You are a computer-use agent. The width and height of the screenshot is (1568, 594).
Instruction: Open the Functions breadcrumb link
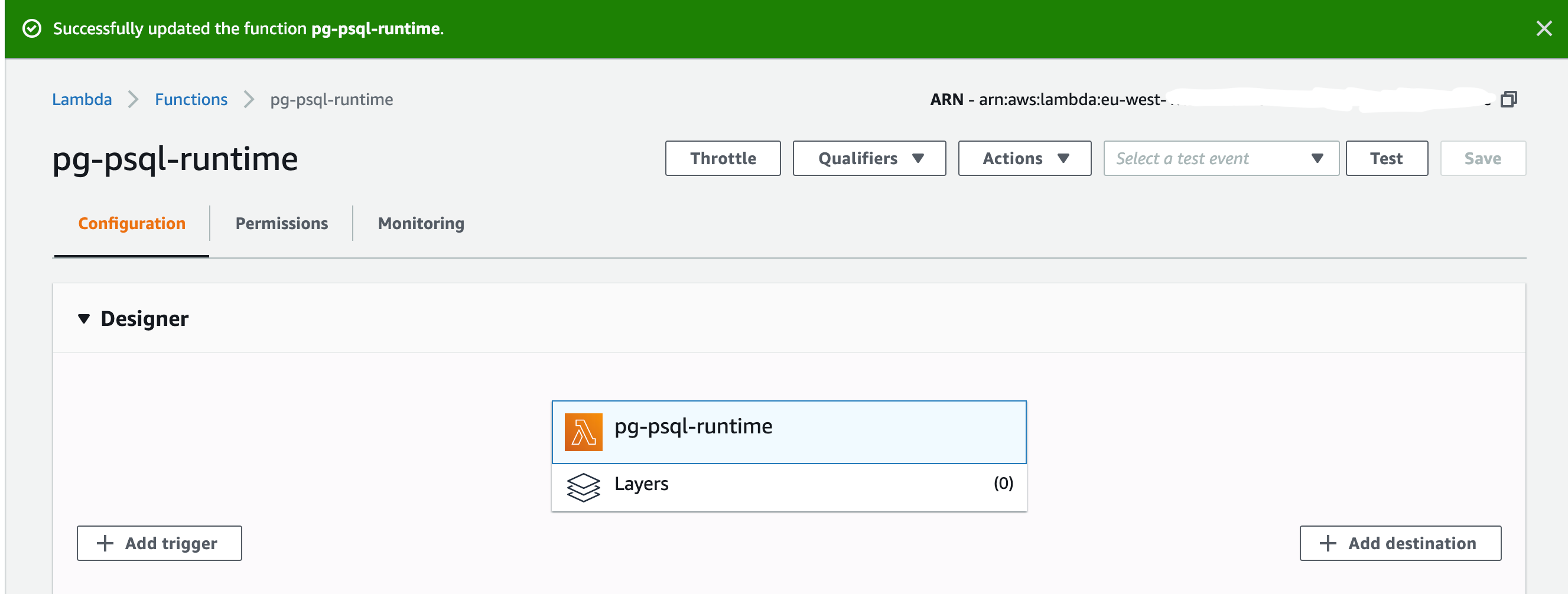[191, 99]
